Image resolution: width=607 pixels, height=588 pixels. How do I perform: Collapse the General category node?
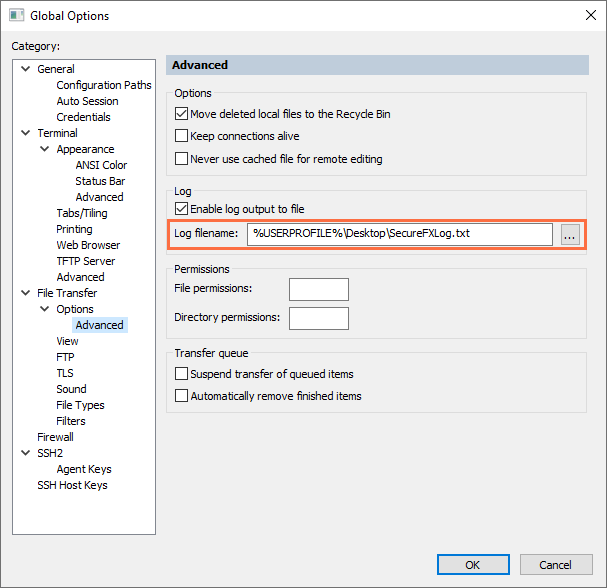point(26,69)
